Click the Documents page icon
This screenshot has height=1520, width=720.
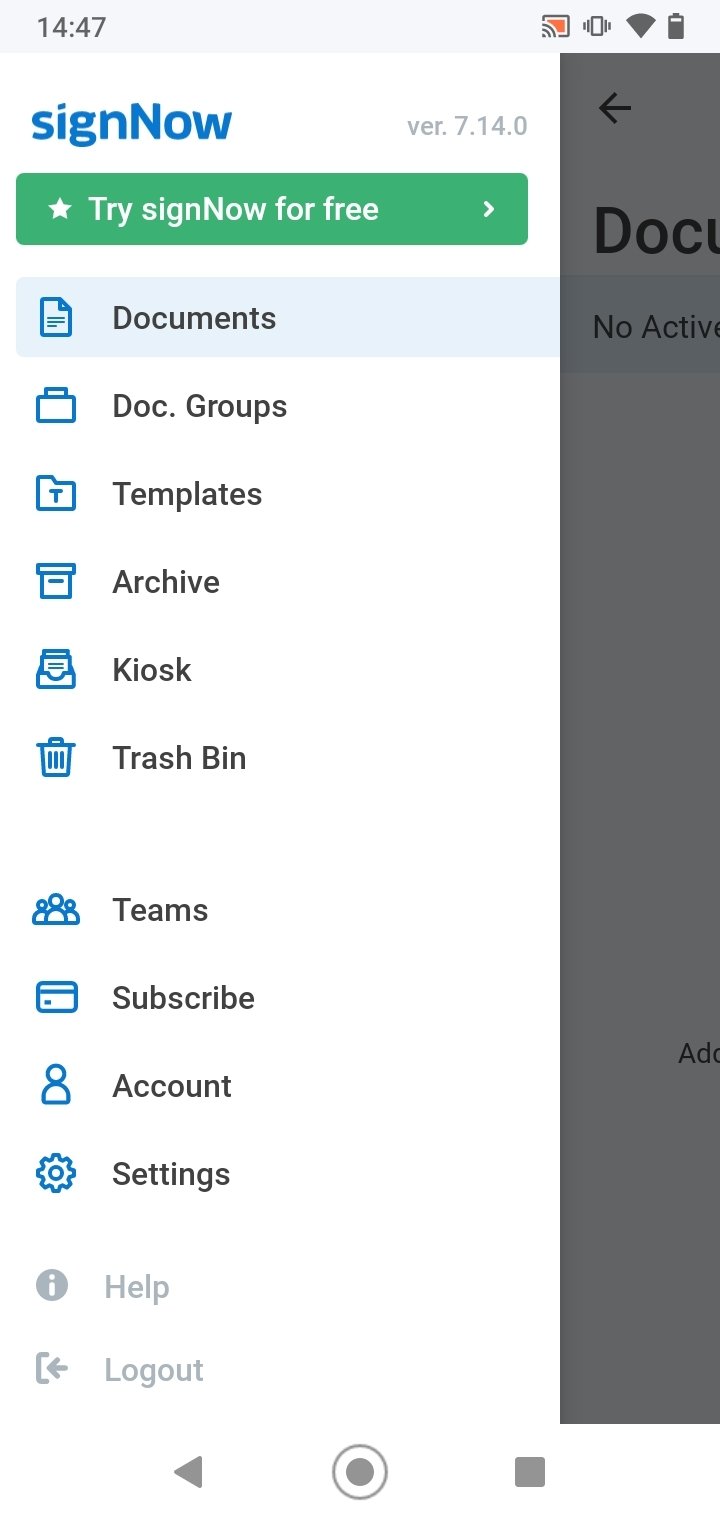coord(56,318)
